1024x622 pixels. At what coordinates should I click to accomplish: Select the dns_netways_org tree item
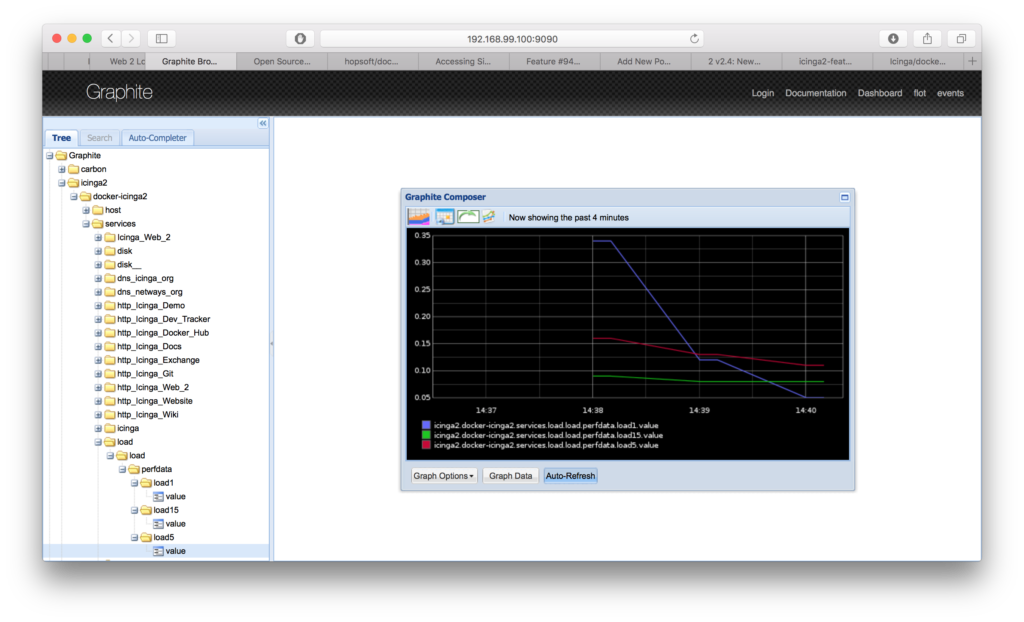pos(150,292)
